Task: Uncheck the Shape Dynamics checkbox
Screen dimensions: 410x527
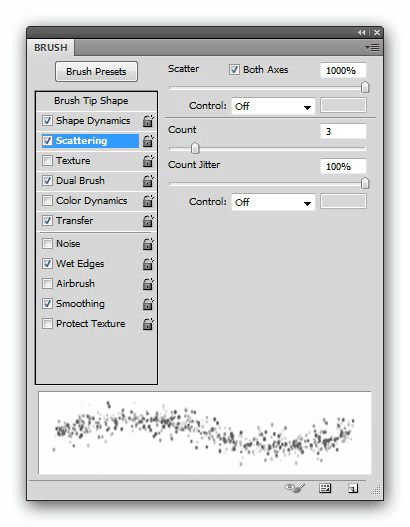Action: [47, 120]
